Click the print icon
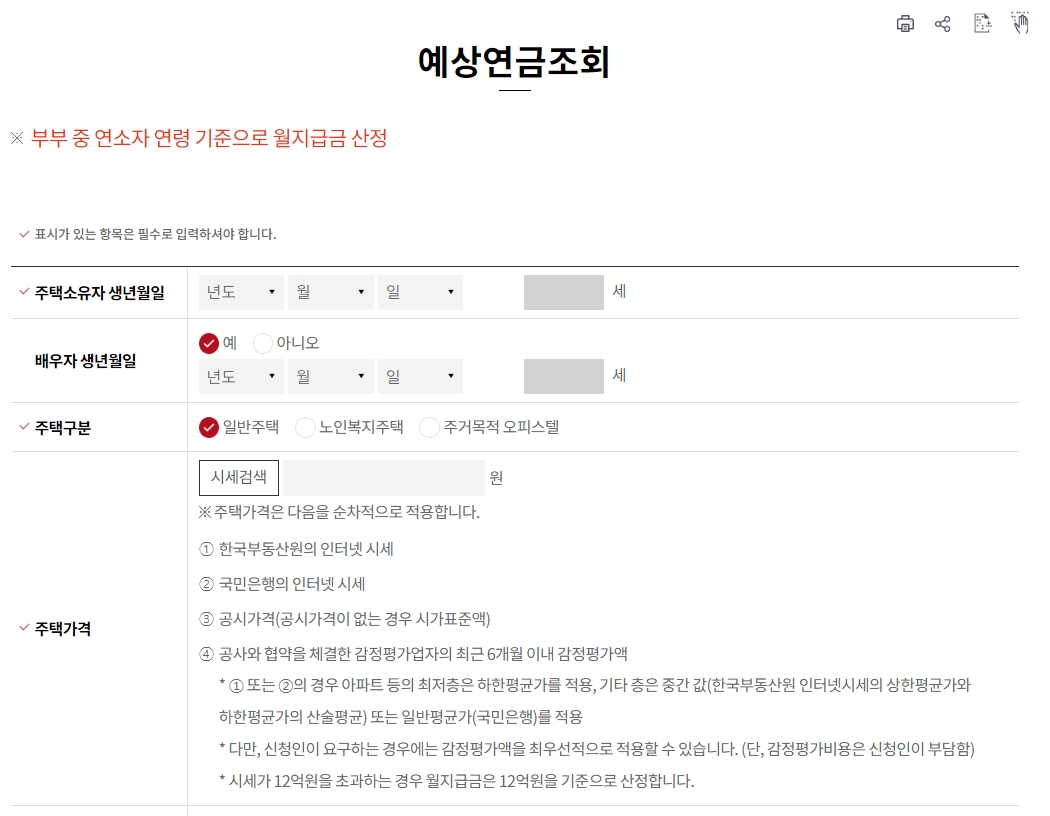 (x=905, y=24)
